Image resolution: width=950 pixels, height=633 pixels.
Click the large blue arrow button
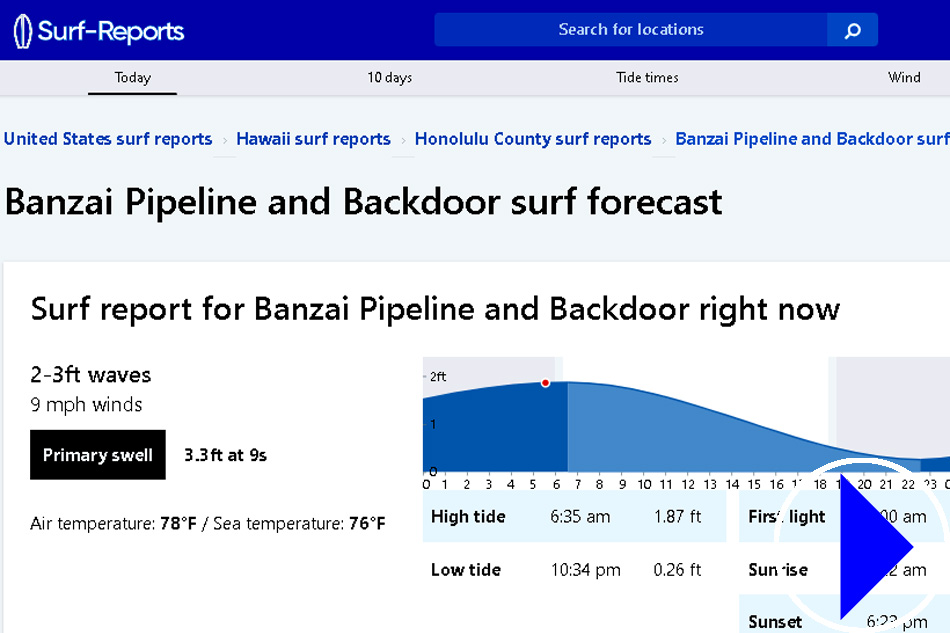click(x=875, y=548)
